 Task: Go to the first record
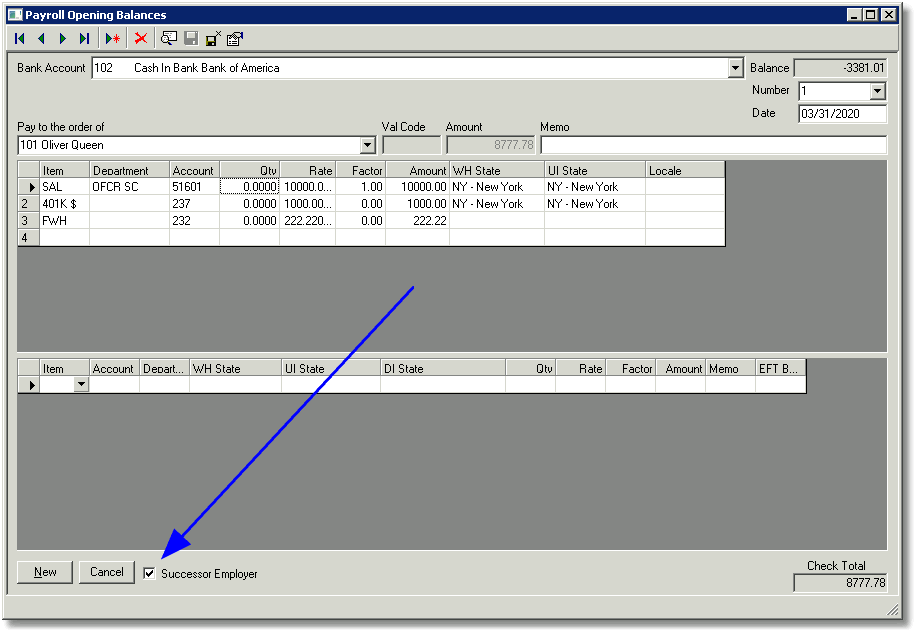tap(20, 39)
